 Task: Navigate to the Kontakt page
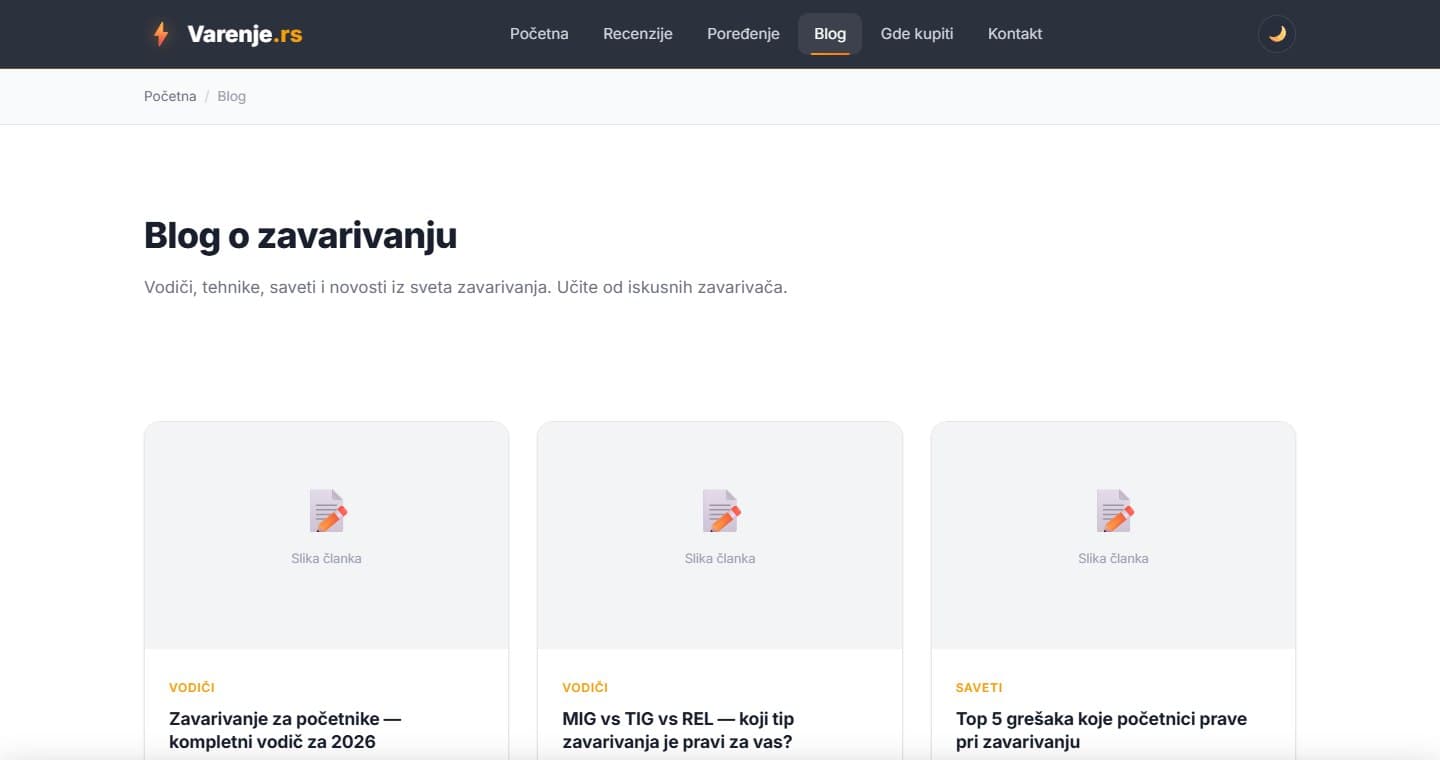pos(1015,34)
